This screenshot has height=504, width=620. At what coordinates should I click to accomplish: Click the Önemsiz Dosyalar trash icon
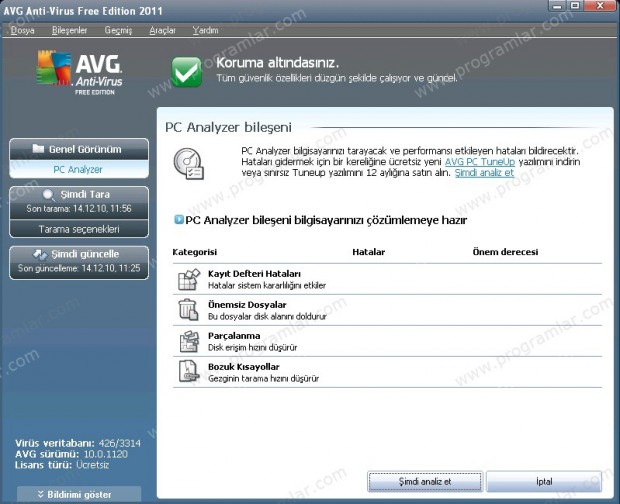(188, 310)
